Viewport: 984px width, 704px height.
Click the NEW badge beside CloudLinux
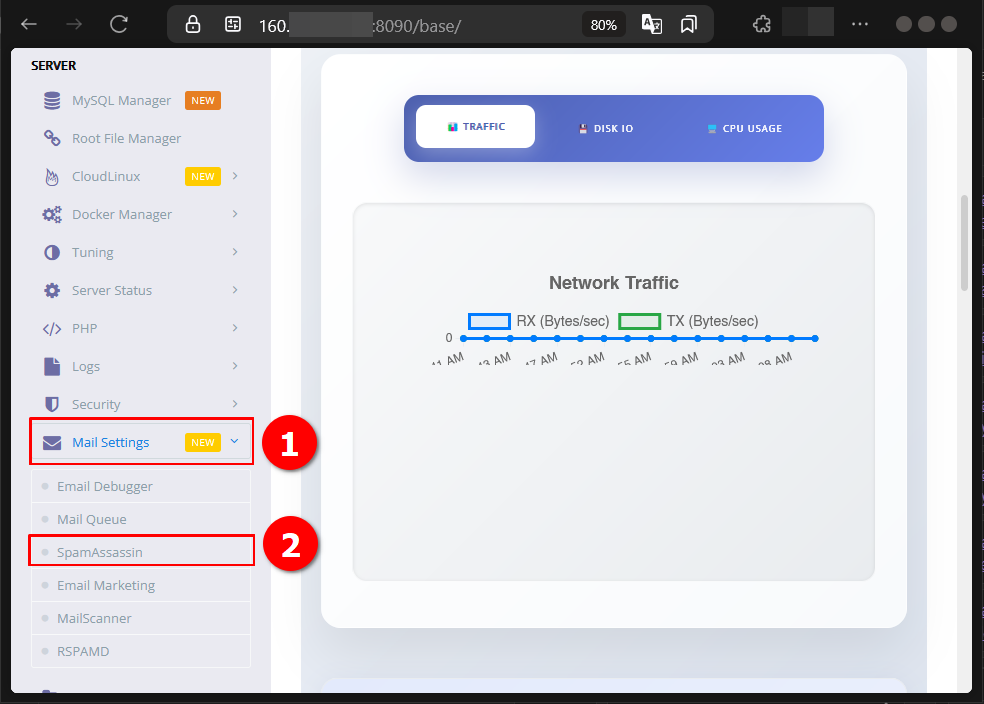[x=203, y=176]
